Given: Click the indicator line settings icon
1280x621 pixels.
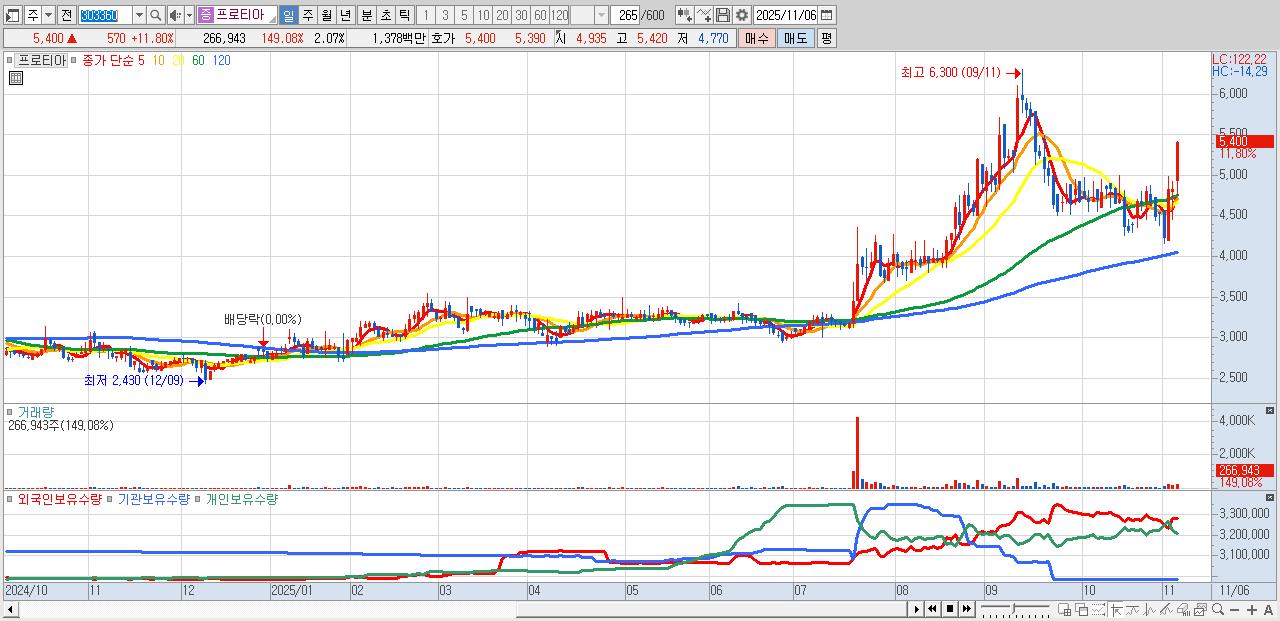Looking at the screenshot, I should [x=704, y=15].
